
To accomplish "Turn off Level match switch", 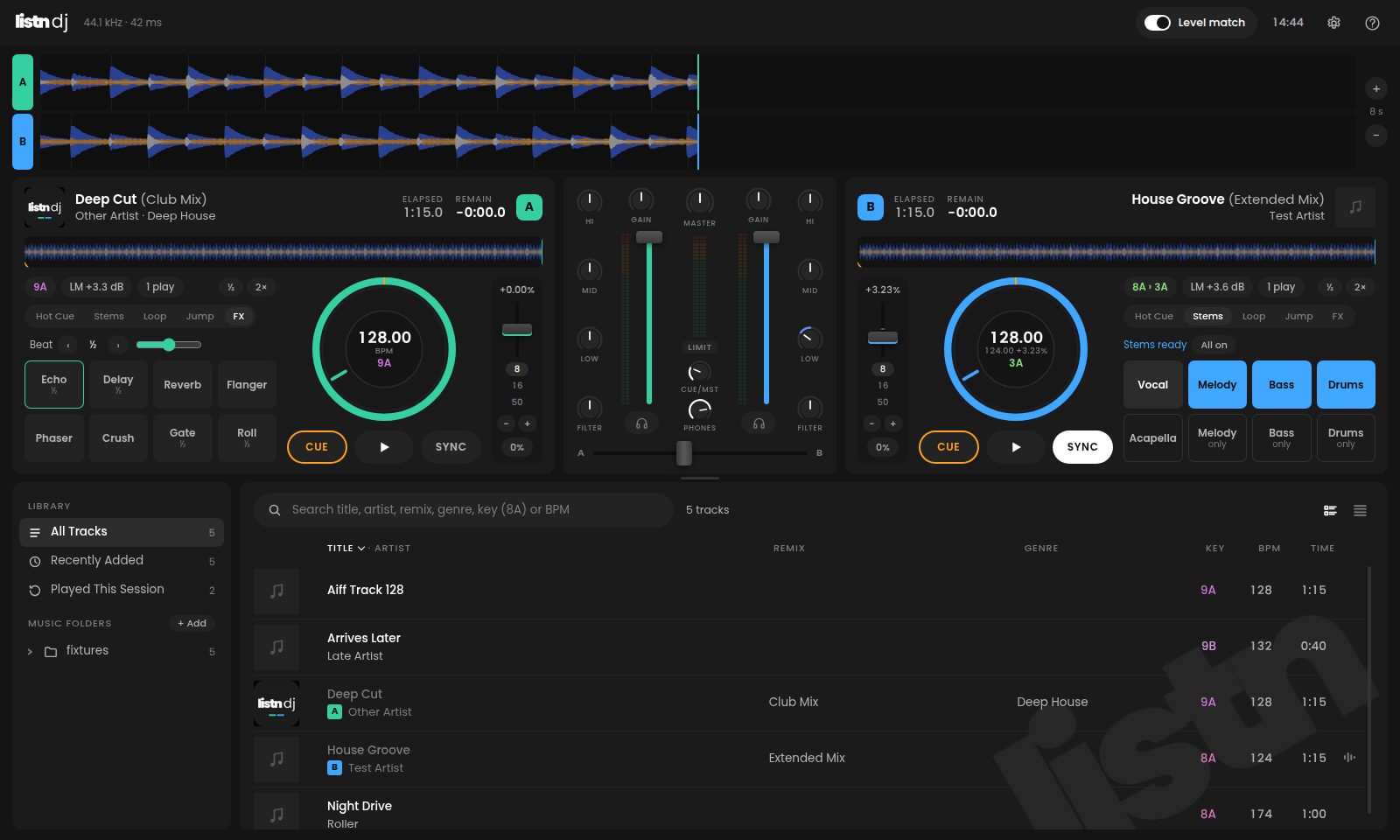I will point(1158,23).
